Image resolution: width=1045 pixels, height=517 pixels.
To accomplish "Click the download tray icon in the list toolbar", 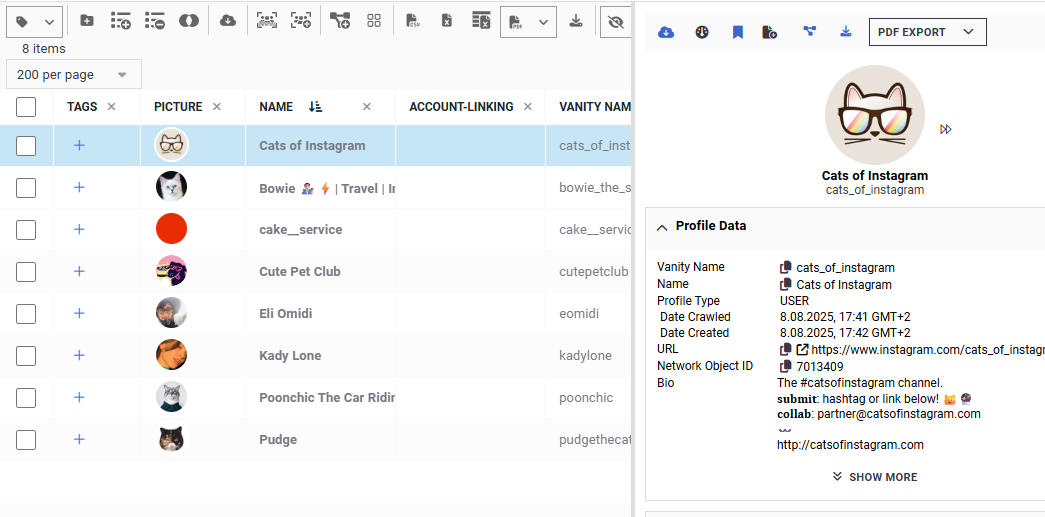I will (576, 21).
